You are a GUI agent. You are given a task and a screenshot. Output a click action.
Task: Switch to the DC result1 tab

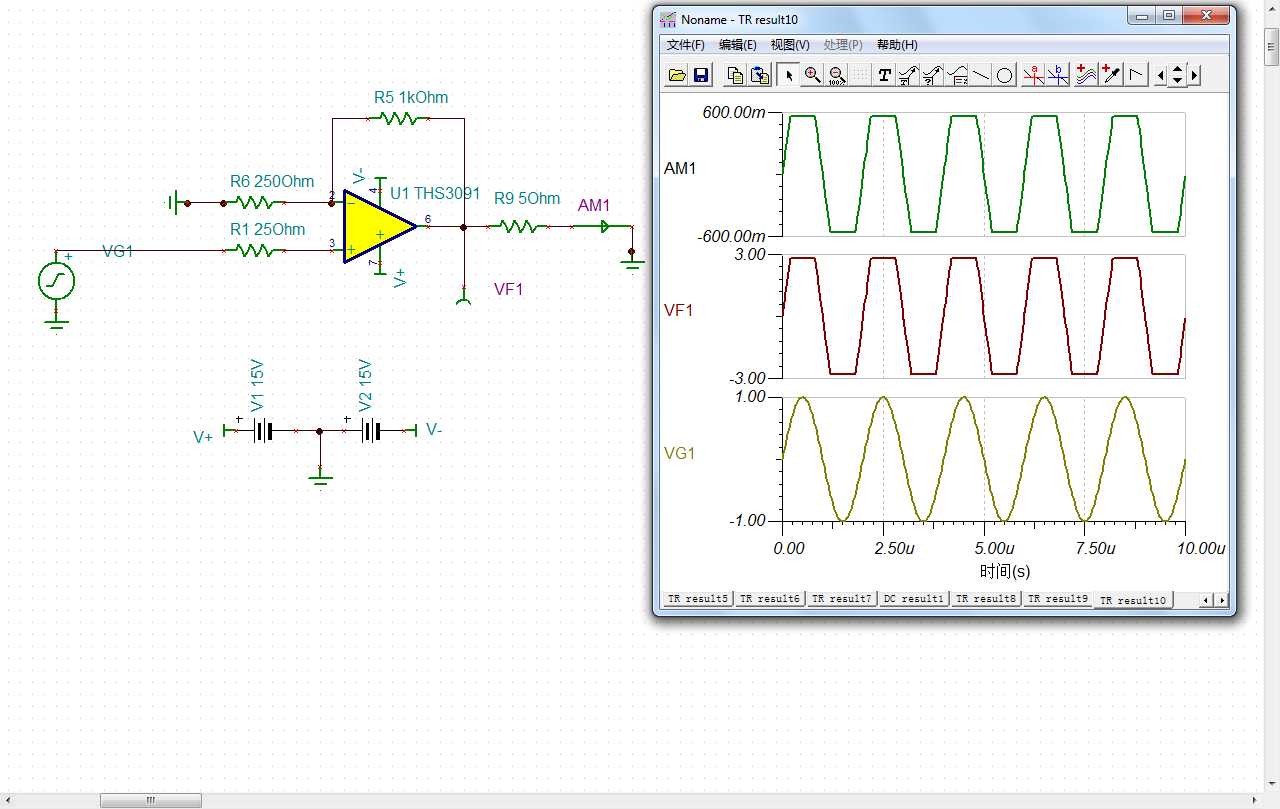tap(913, 599)
